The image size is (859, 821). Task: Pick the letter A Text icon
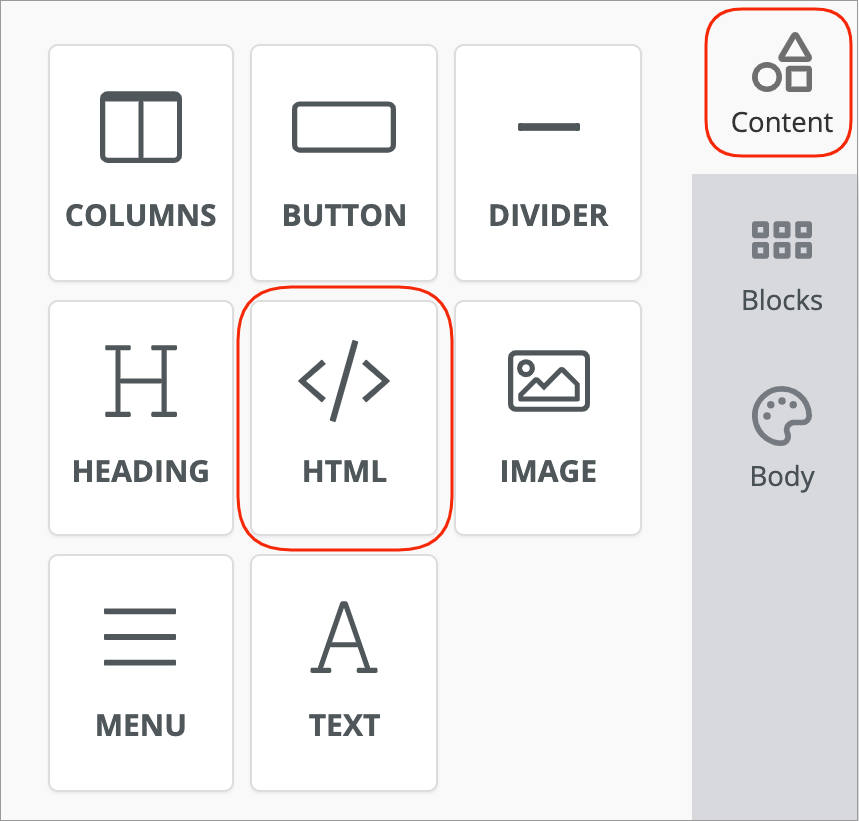click(344, 636)
